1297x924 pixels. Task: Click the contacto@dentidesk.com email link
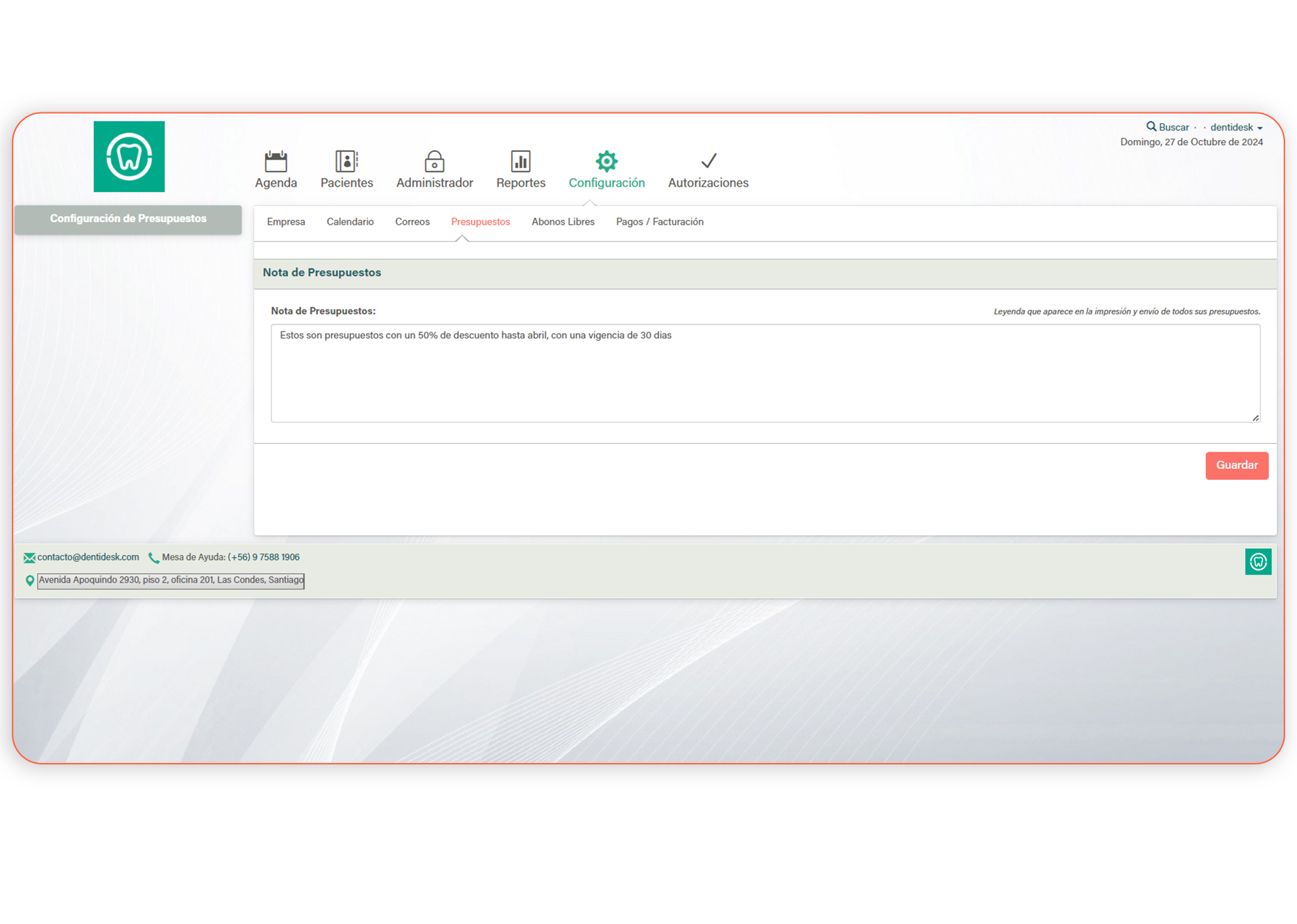[87, 557]
